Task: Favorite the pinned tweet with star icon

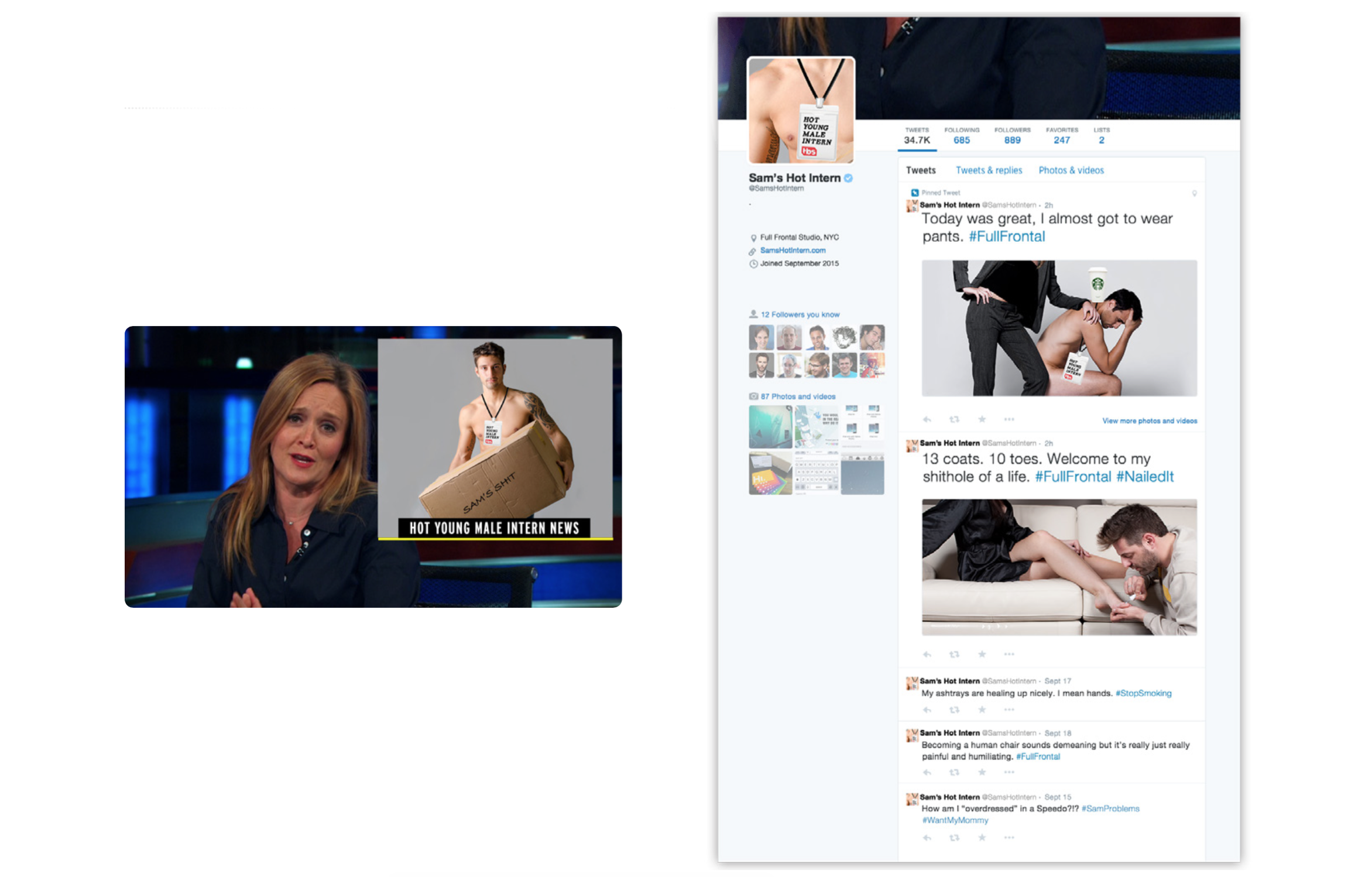Action: (x=982, y=419)
